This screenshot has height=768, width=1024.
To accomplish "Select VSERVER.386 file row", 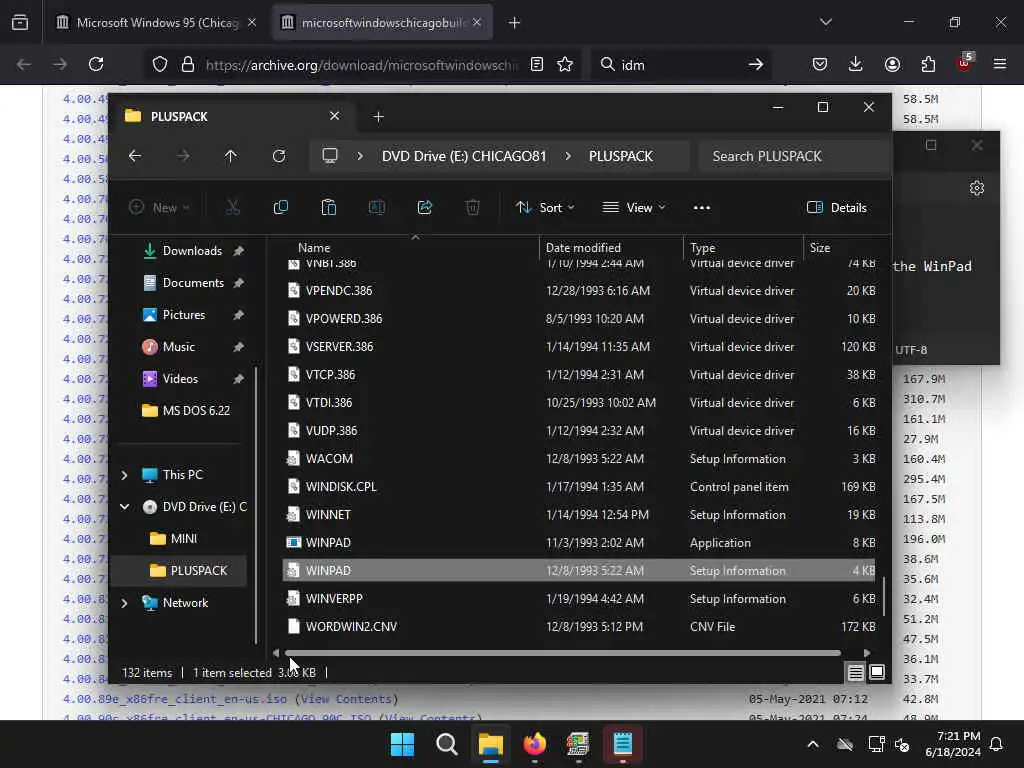I will pyautogui.click(x=579, y=347).
